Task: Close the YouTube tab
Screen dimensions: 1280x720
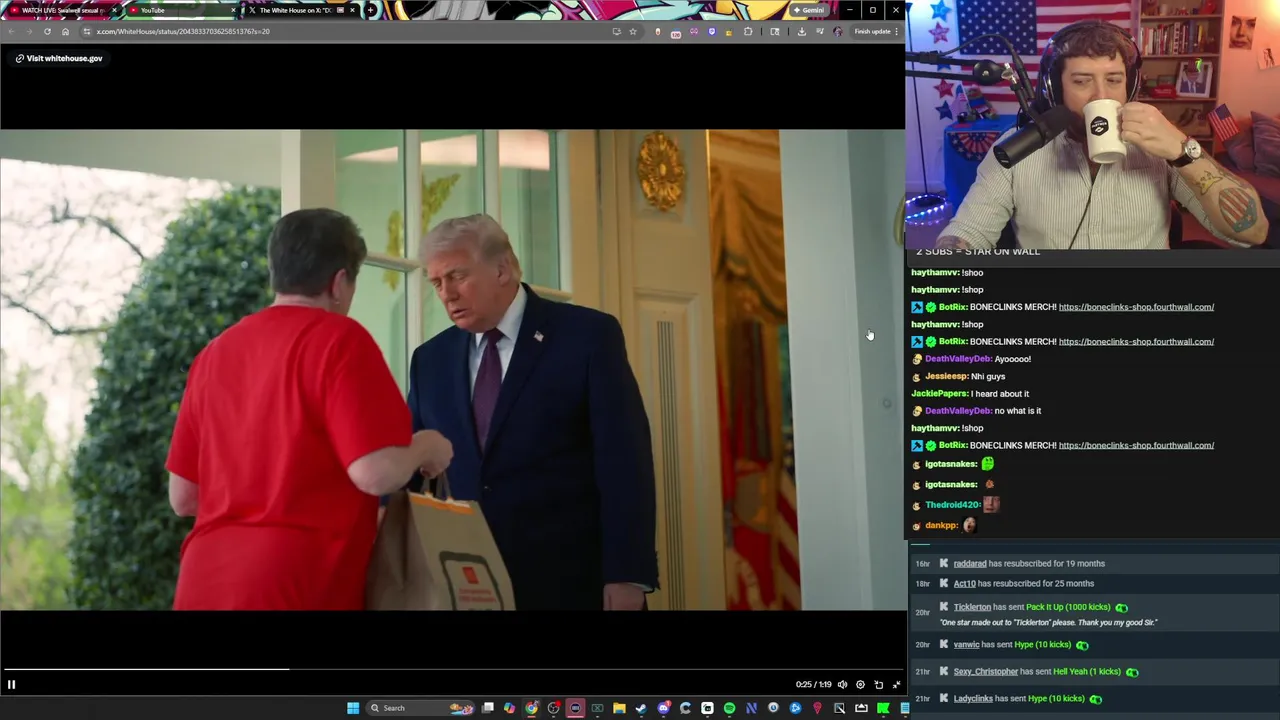Action: click(x=234, y=10)
